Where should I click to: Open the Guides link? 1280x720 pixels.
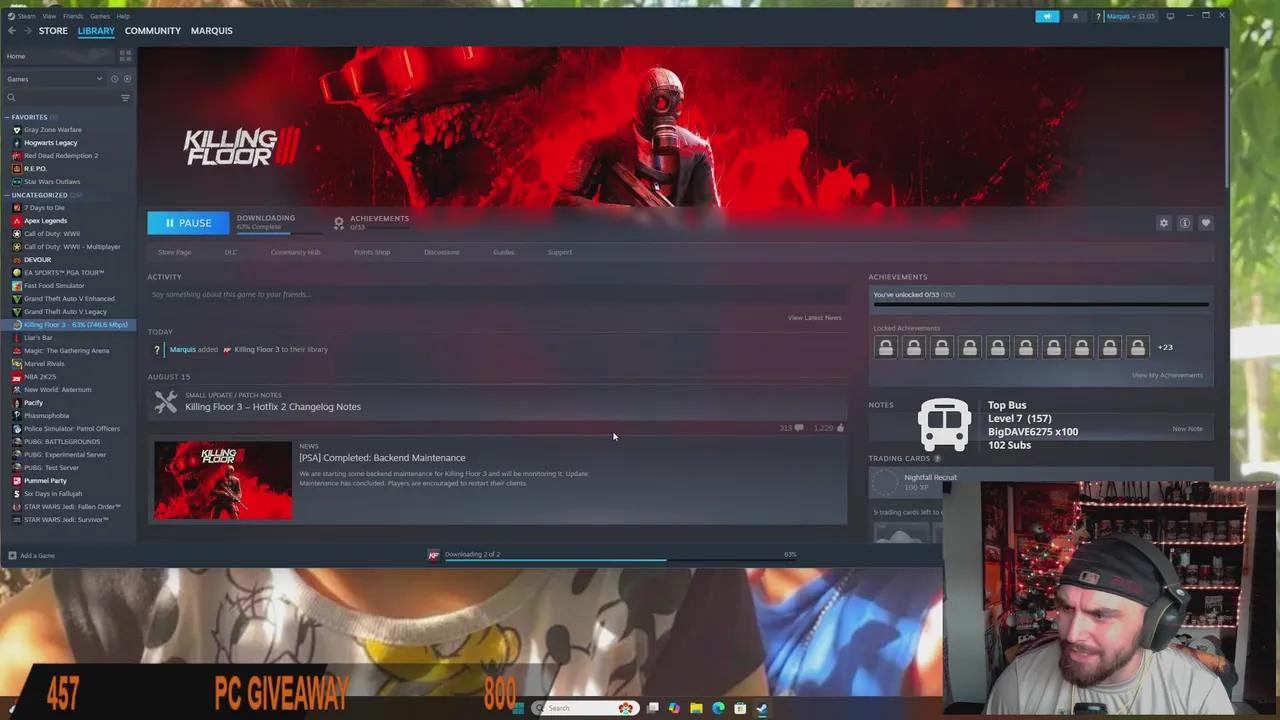point(504,252)
